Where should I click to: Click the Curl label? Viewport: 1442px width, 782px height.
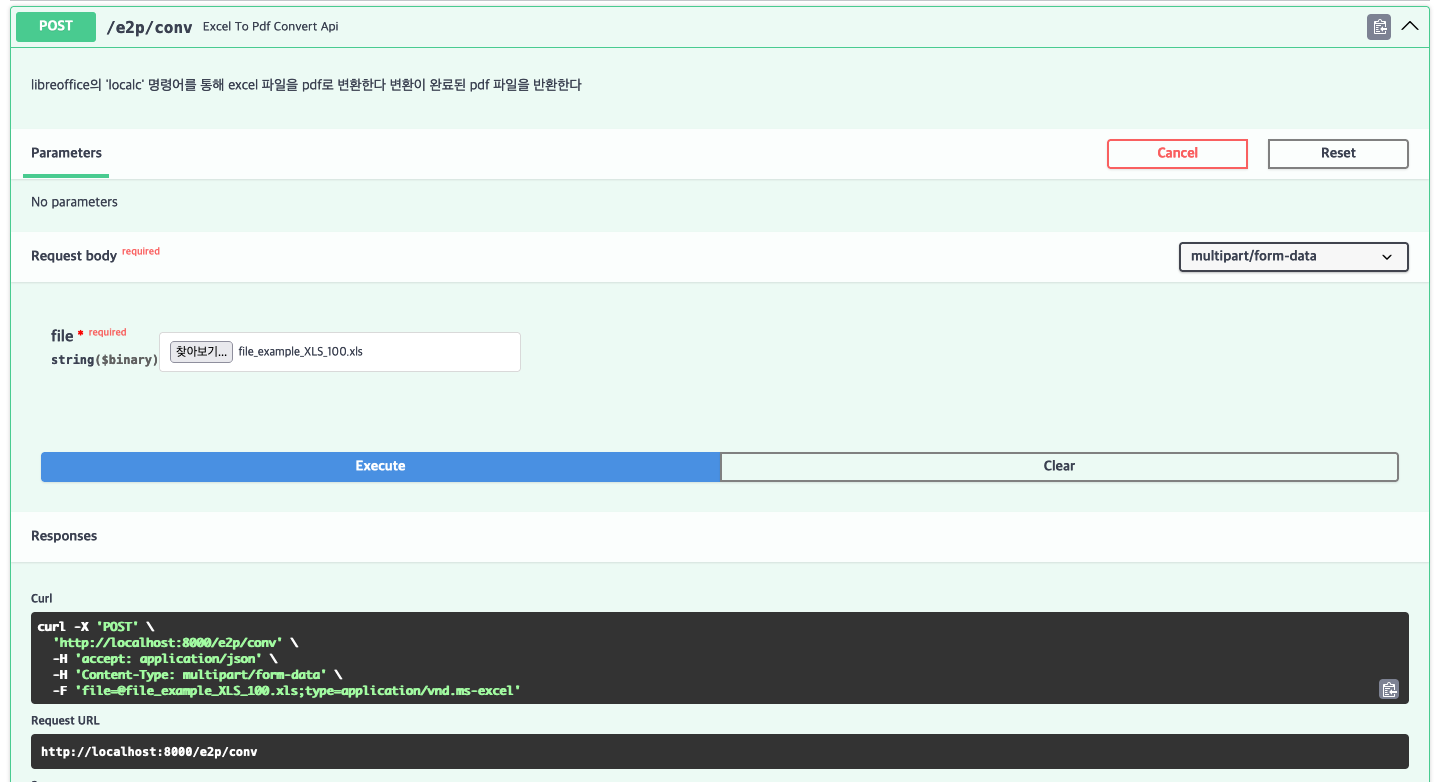pyautogui.click(x=41, y=598)
